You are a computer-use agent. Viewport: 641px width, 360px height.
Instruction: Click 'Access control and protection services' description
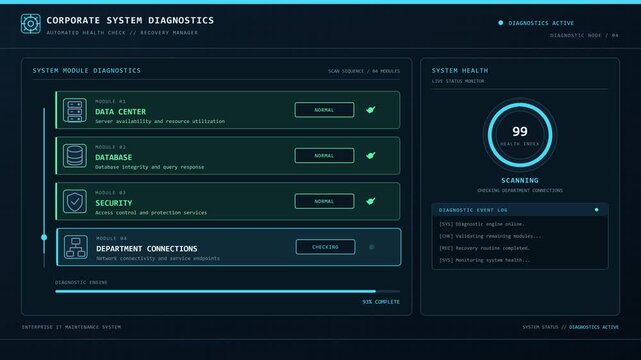151,213
